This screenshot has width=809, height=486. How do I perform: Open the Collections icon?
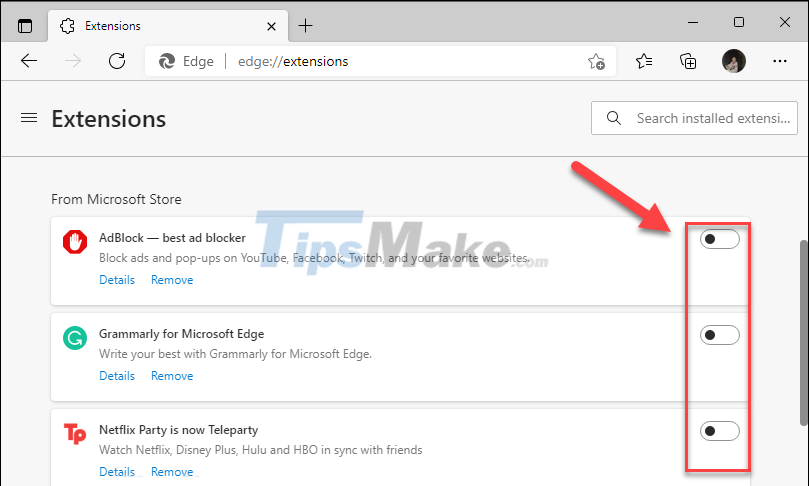[688, 61]
